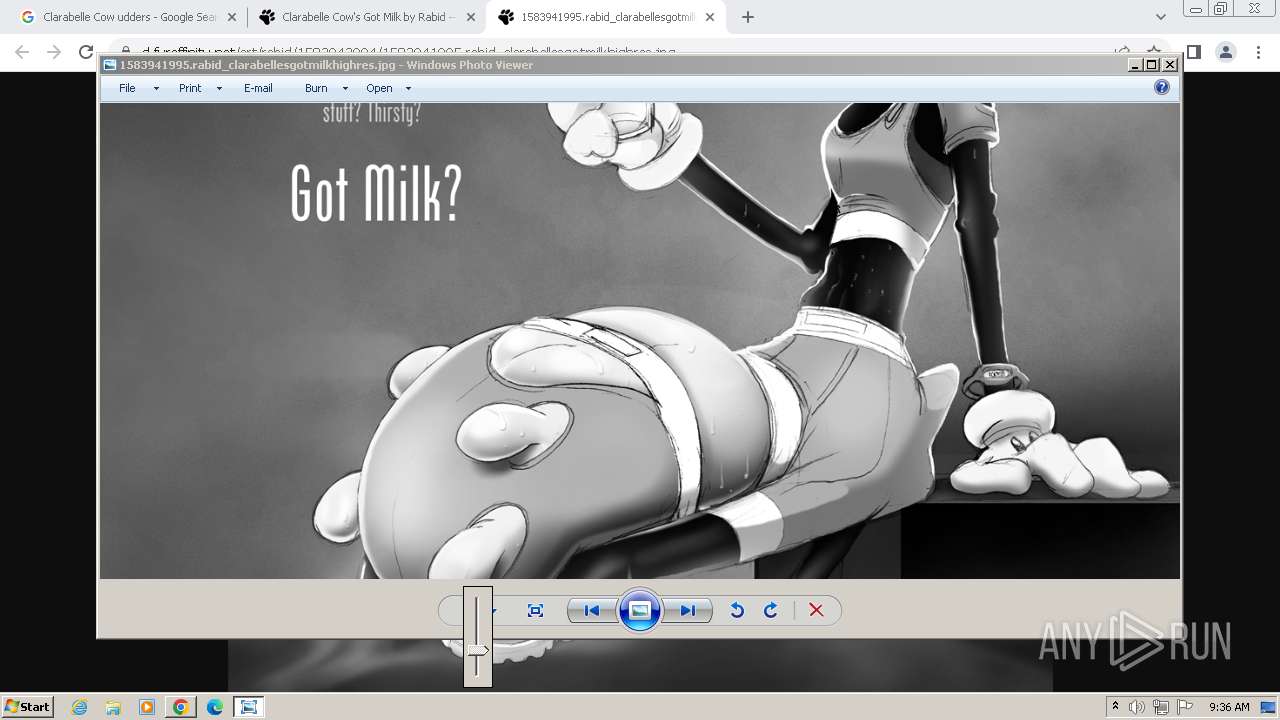Open Microsoft Edge from taskbar
Viewport: 1280px width, 720px height.
(x=215, y=707)
